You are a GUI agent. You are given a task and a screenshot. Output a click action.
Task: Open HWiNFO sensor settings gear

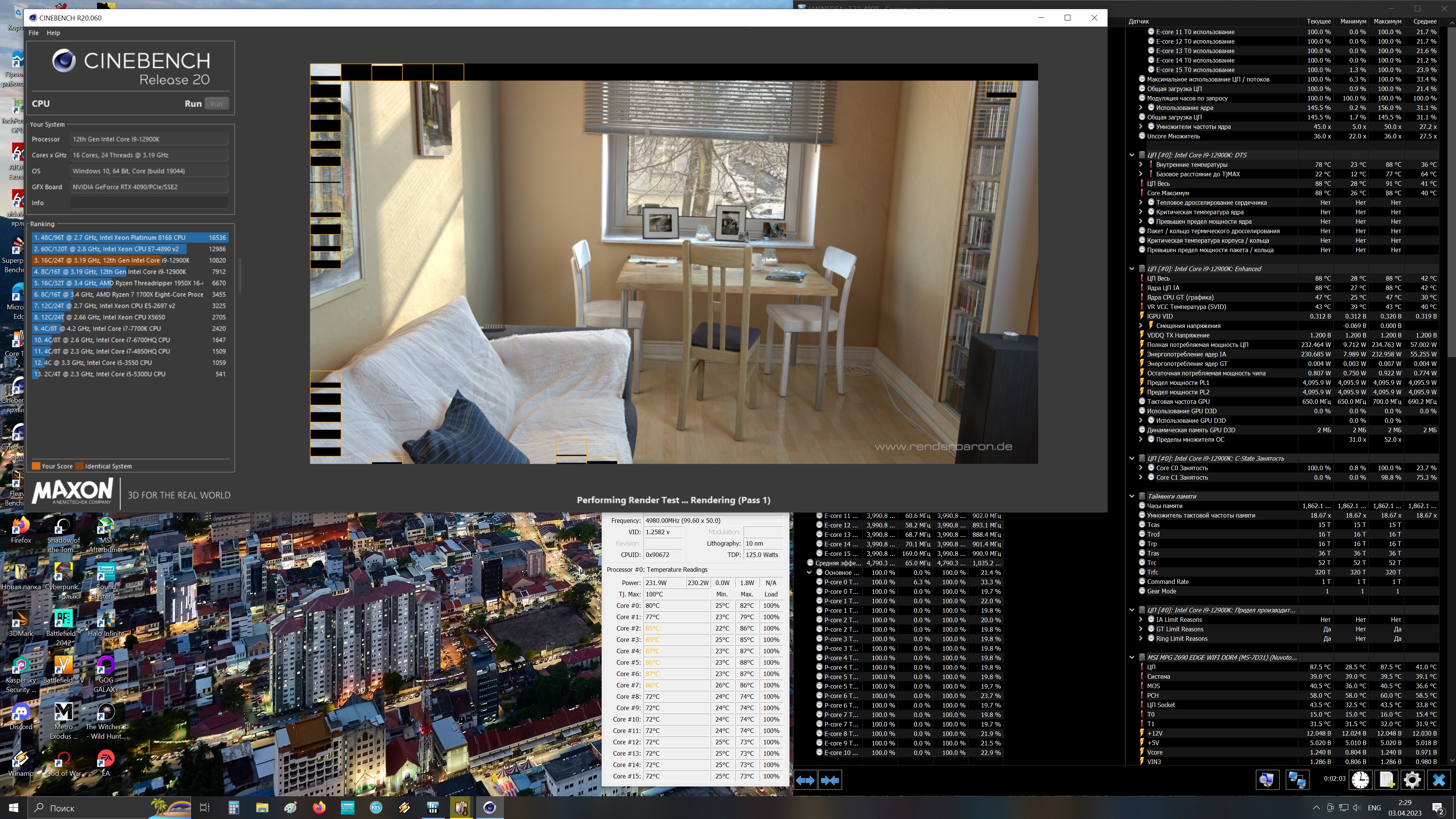1412,780
